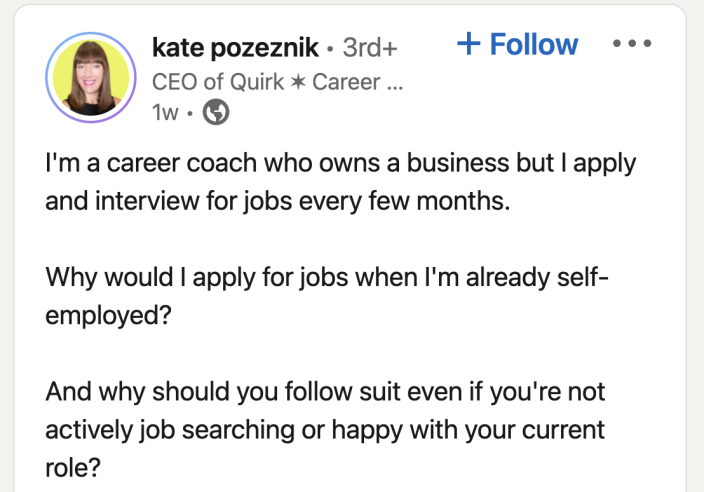
Task: Click the line "Why would I apply for jobs"
Action: pos(326,275)
